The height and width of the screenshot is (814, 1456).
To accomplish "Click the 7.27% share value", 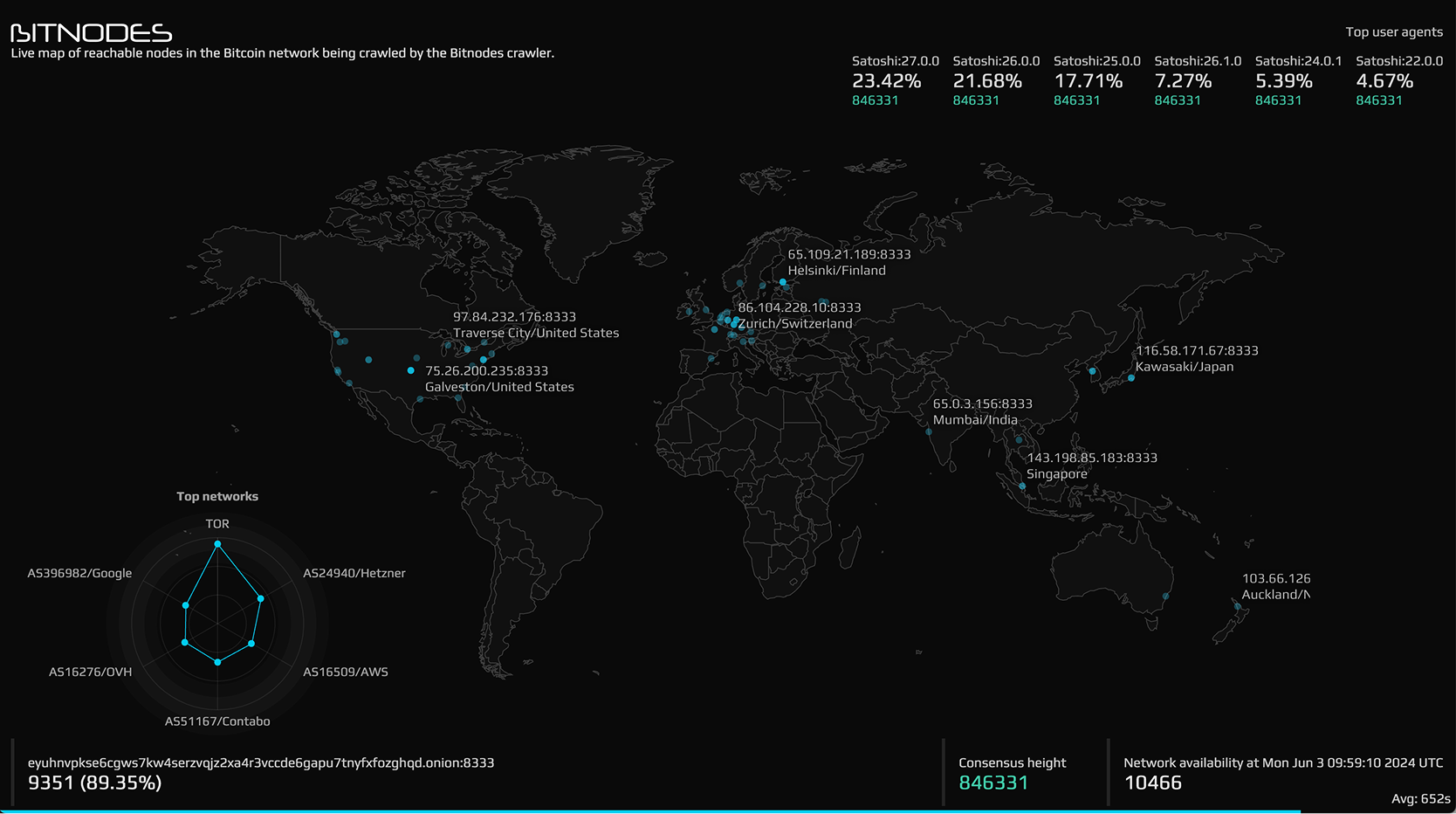I will [x=1183, y=81].
